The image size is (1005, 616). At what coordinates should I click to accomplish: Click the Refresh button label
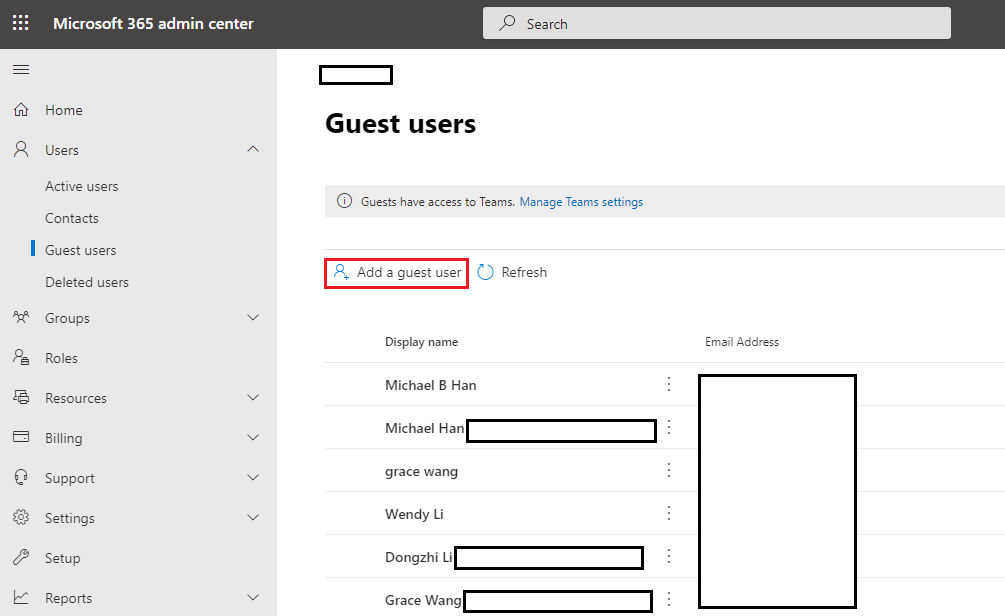(x=524, y=272)
